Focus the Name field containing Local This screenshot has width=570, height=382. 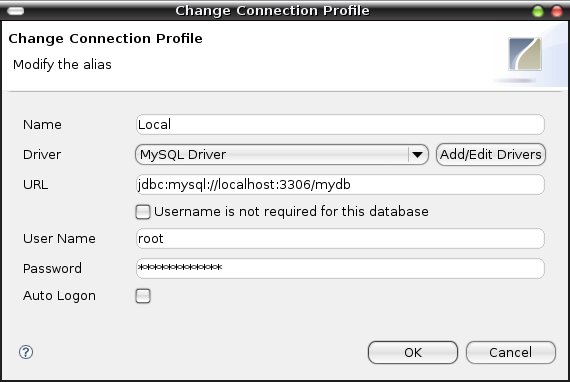pos(340,125)
